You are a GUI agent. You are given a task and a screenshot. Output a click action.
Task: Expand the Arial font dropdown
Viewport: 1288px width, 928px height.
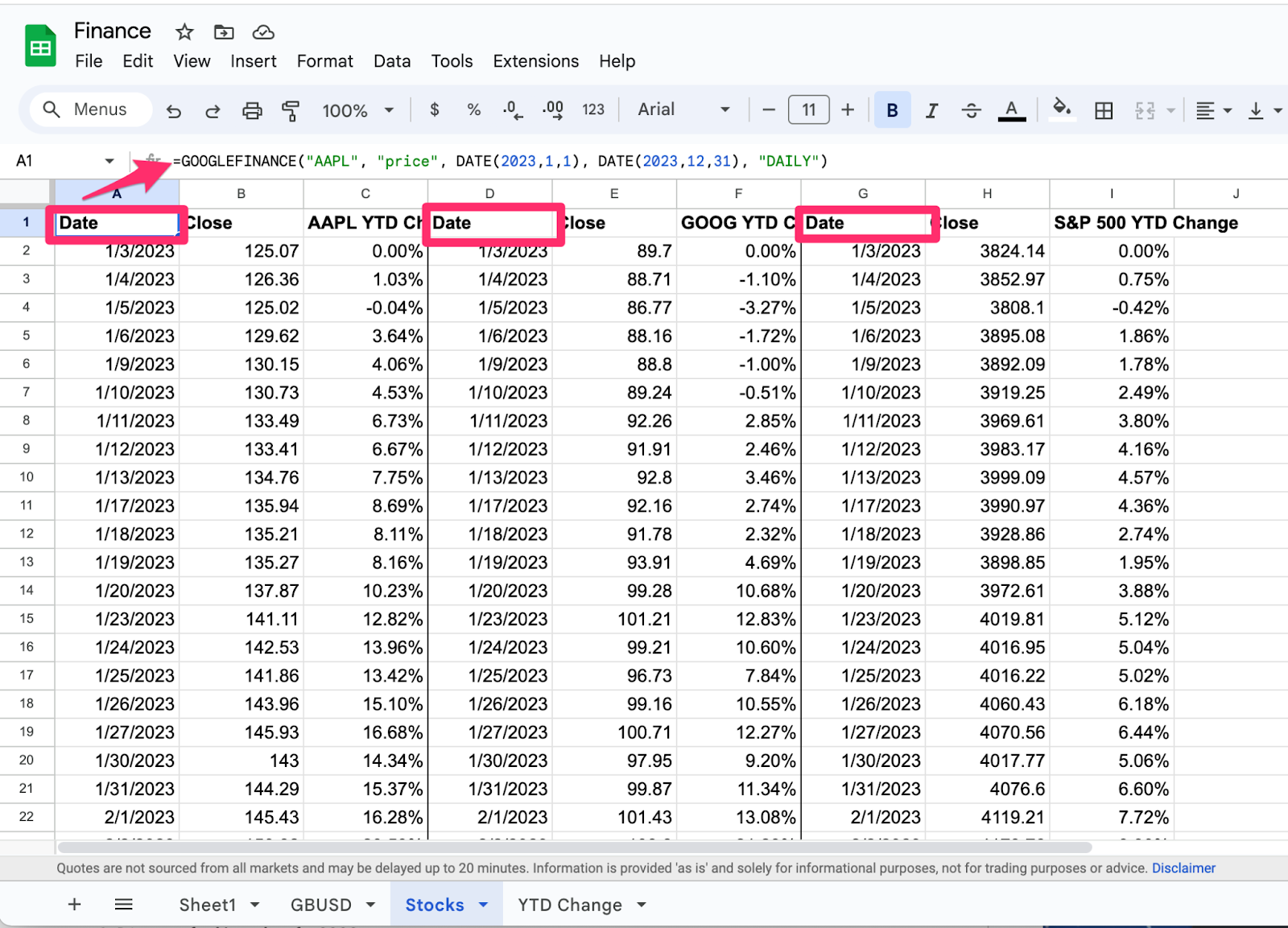click(683, 109)
